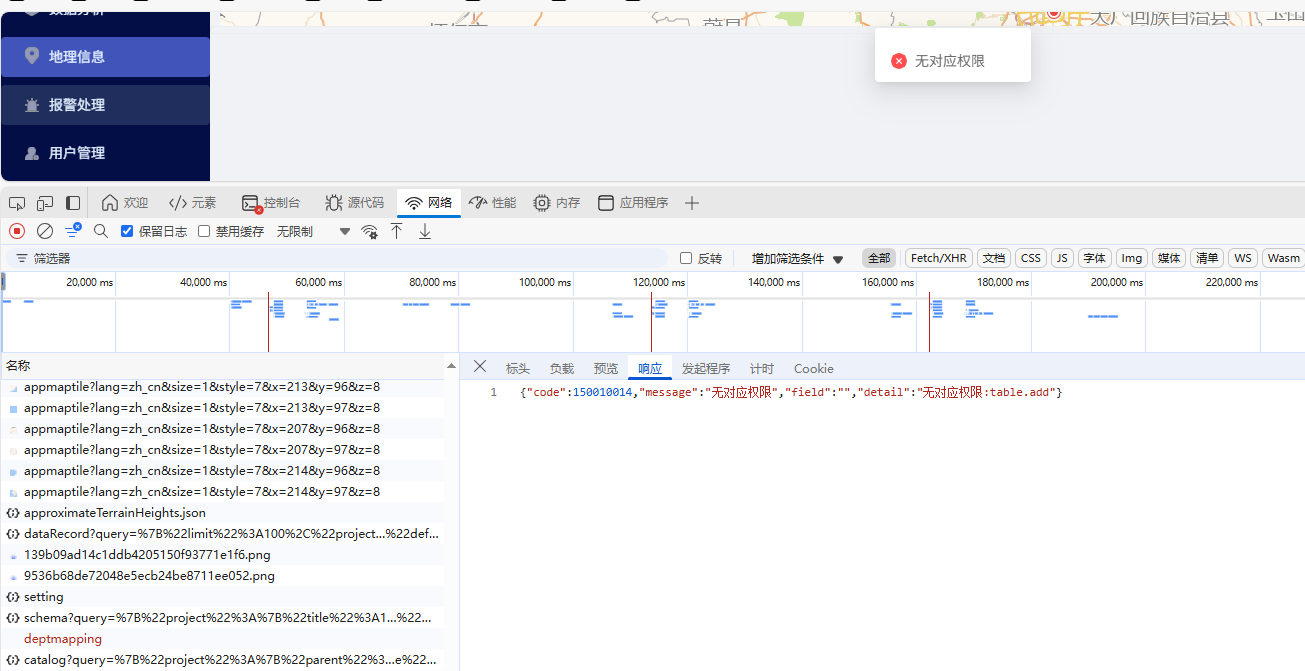Click export HAR download arrow

click(x=425, y=231)
